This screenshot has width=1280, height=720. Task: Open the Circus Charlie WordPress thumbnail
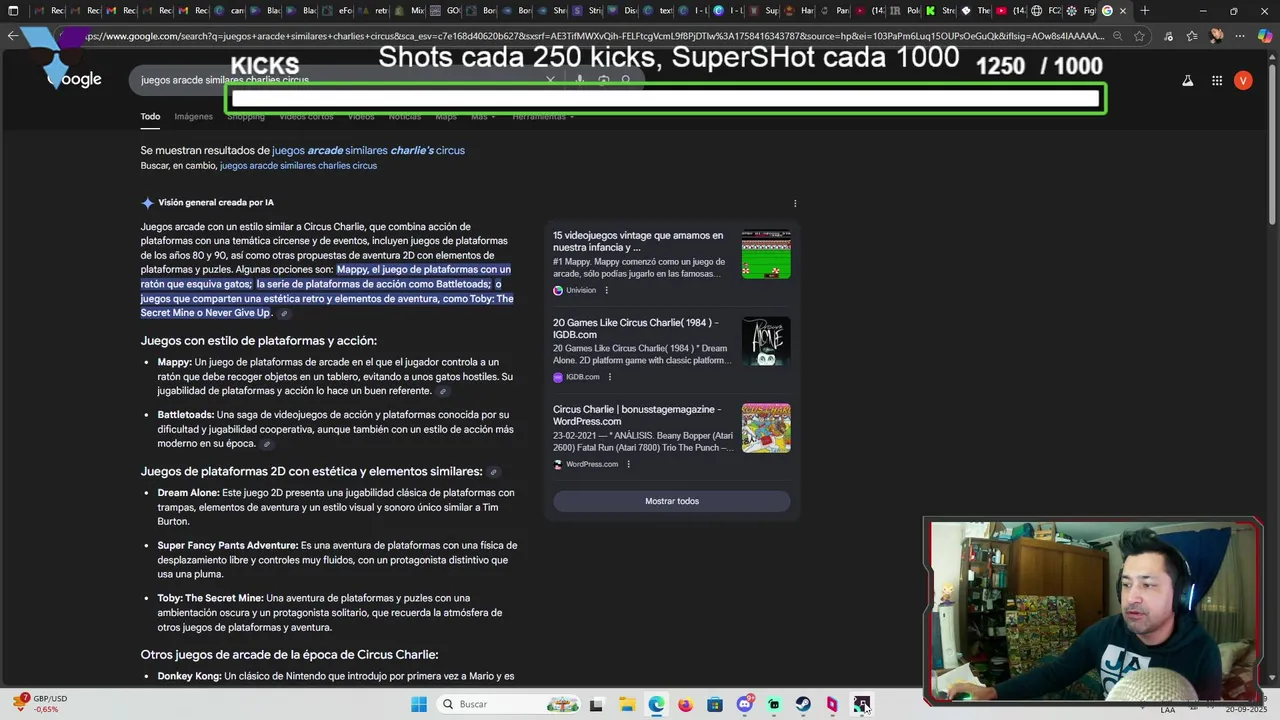pos(766,428)
